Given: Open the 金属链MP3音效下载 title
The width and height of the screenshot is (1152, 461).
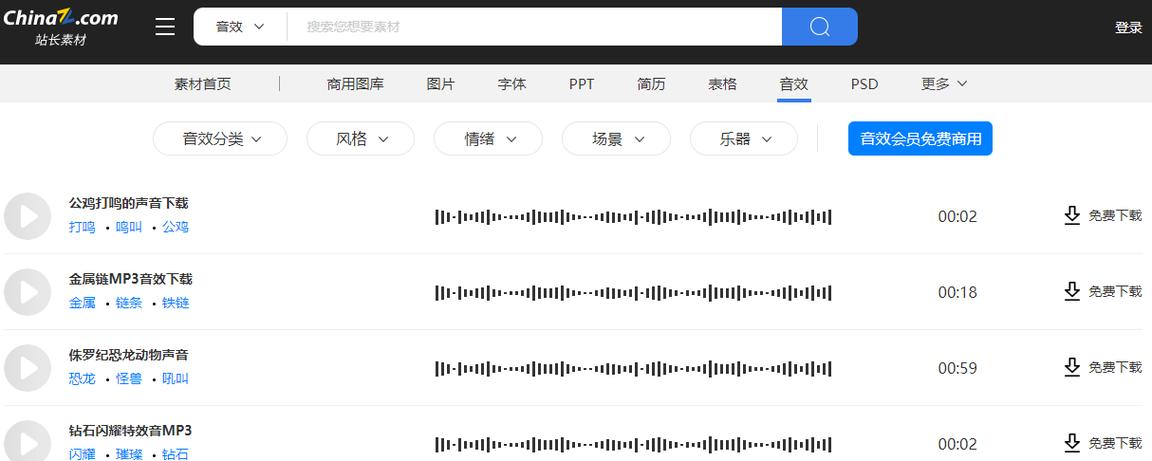Looking at the screenshot, I should click(x=131, y=279).
